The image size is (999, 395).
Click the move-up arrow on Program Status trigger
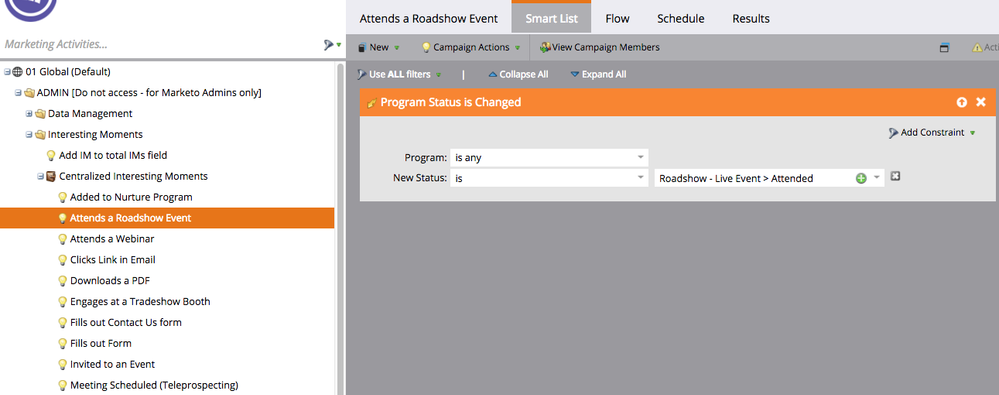point(961,102)
